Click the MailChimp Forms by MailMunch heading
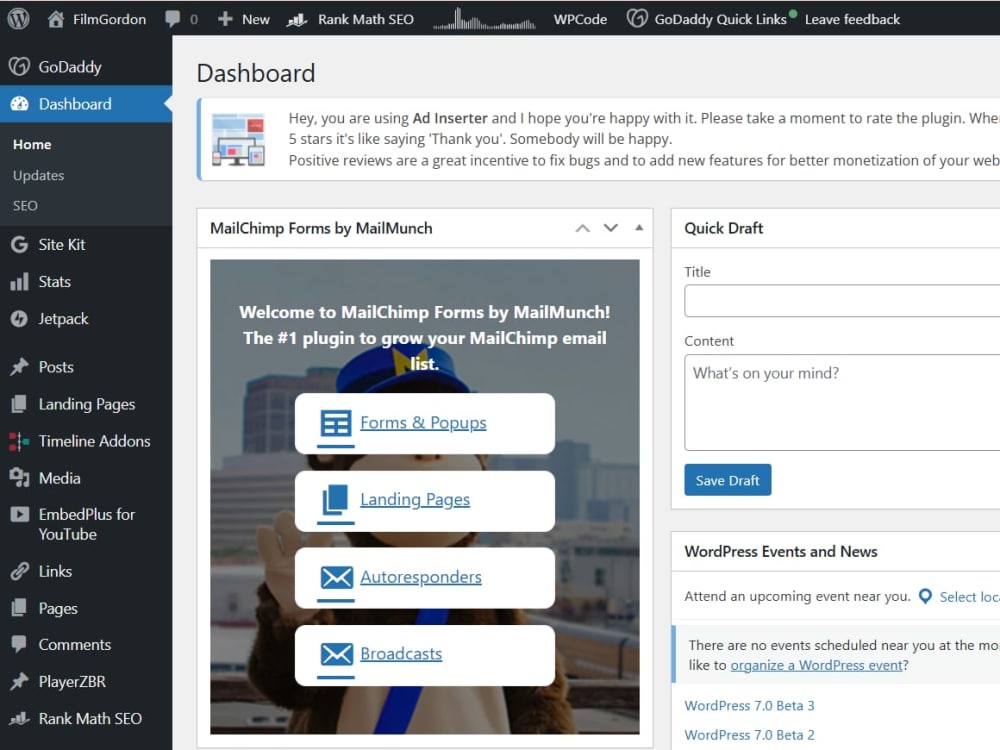1000x750 pixels. pyautogui.click(x=321, y=228)
